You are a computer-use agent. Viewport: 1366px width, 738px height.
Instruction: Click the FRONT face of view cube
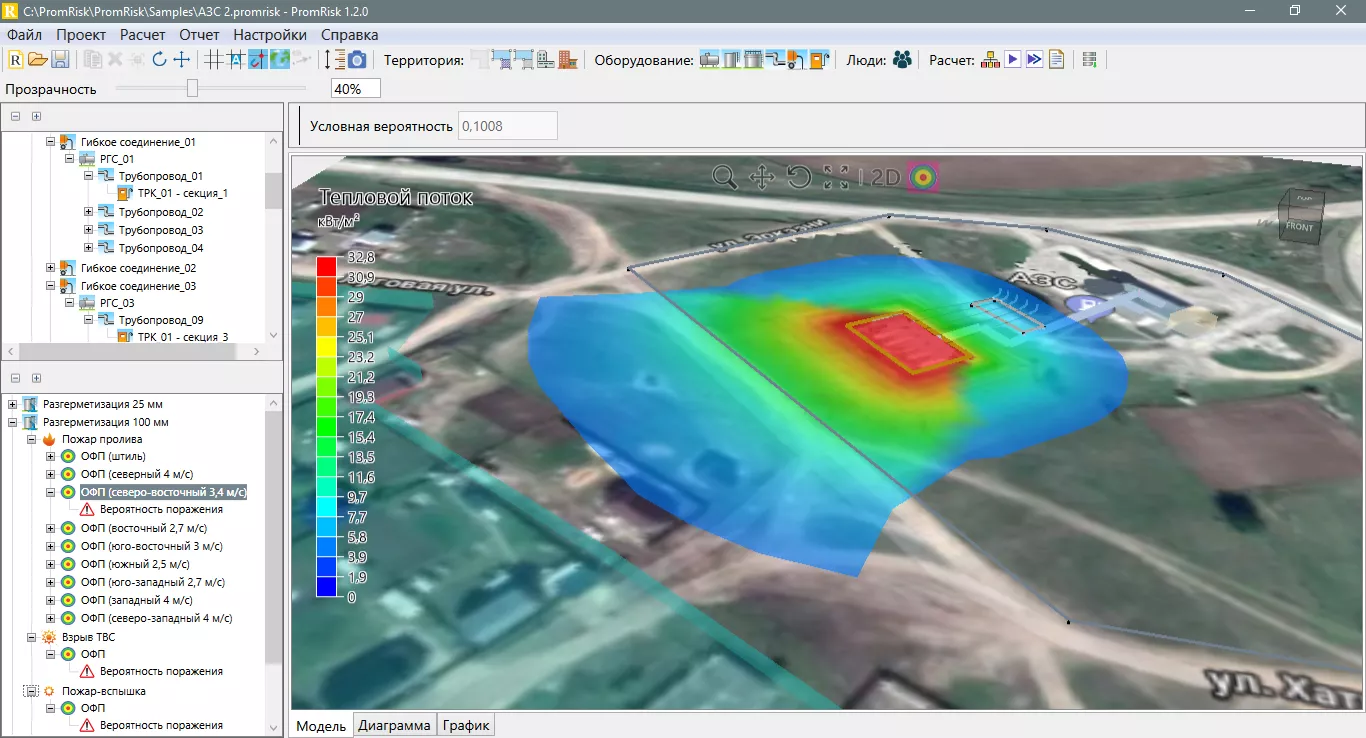[x=1299, y=226]
